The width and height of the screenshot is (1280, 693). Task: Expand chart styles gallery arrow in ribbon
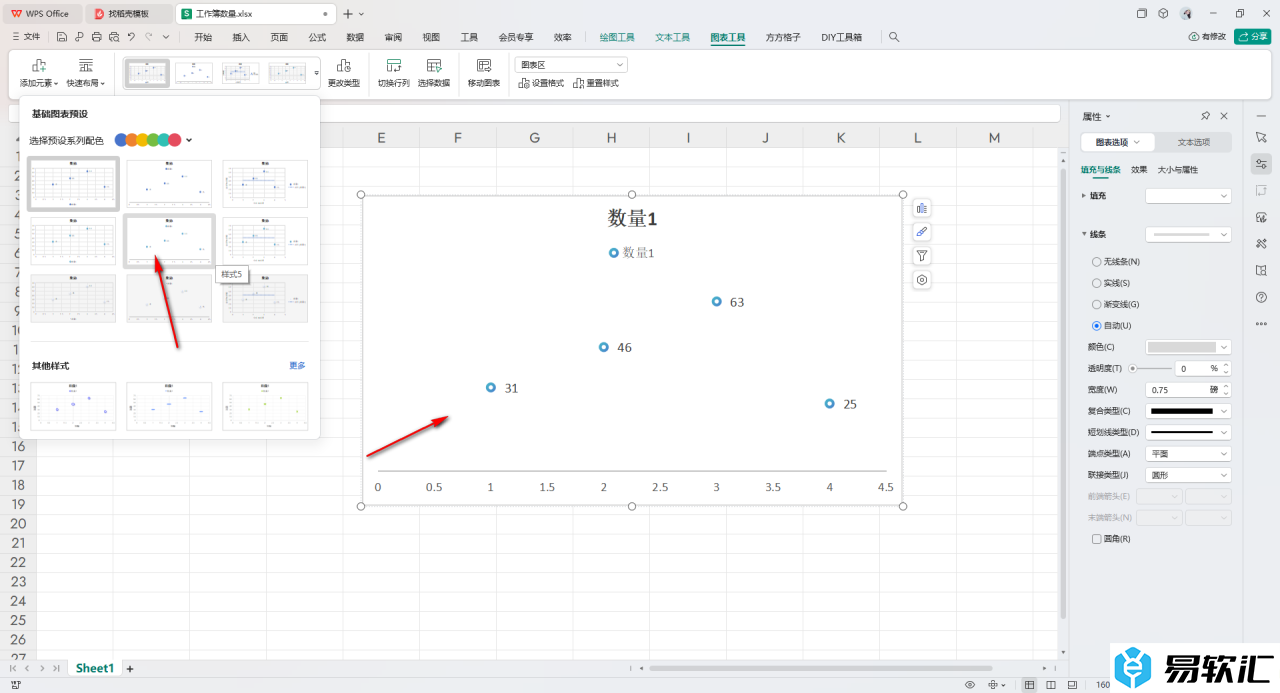click(x=317, y=73)
